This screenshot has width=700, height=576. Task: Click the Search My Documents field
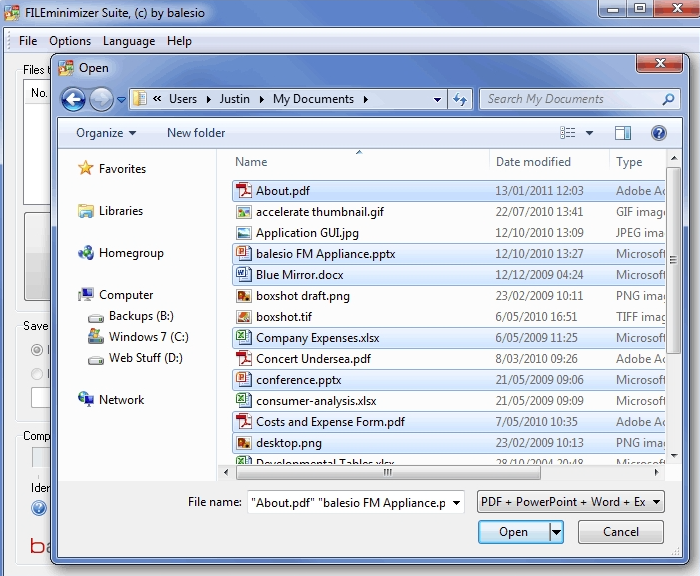pos(570,99)
